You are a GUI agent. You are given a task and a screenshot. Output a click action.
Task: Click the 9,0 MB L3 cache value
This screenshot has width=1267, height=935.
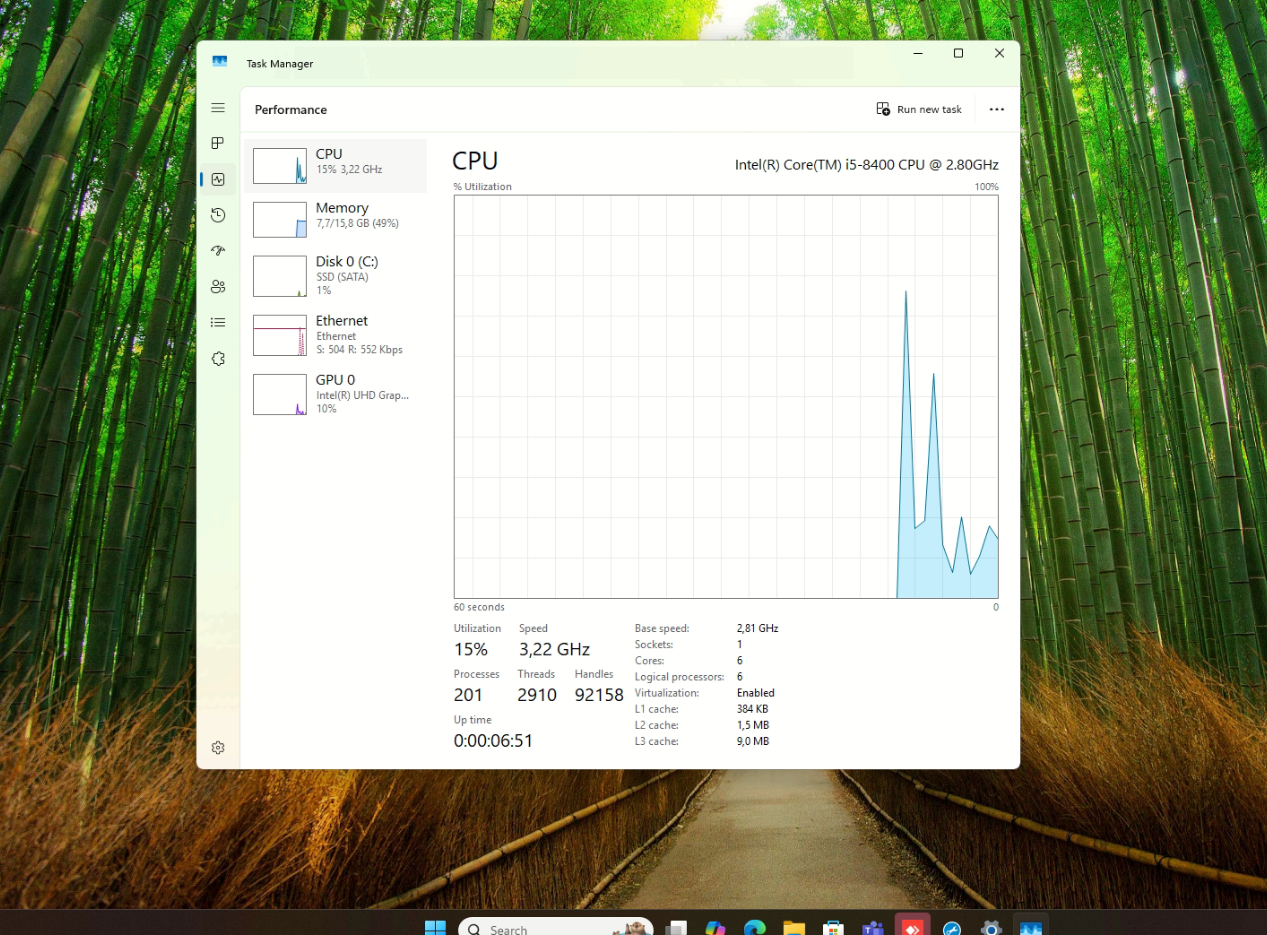(x=752, y=742)
